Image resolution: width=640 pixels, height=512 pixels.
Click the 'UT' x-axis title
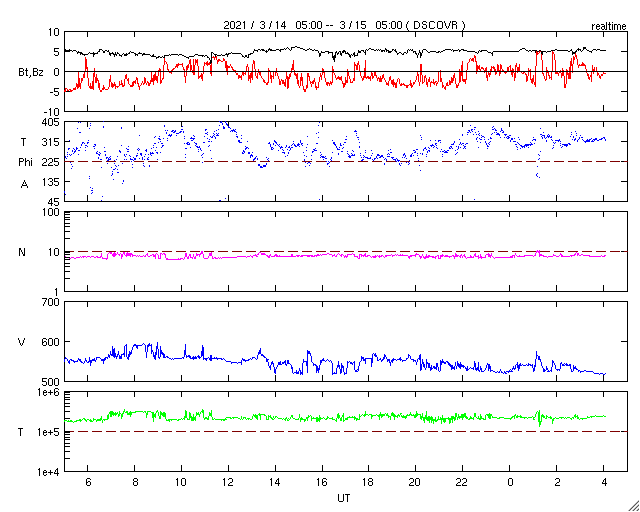(x=344, y=498)
